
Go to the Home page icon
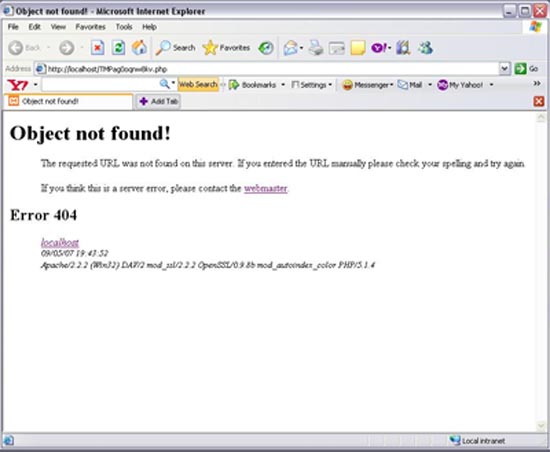click(x=139, y=47)
